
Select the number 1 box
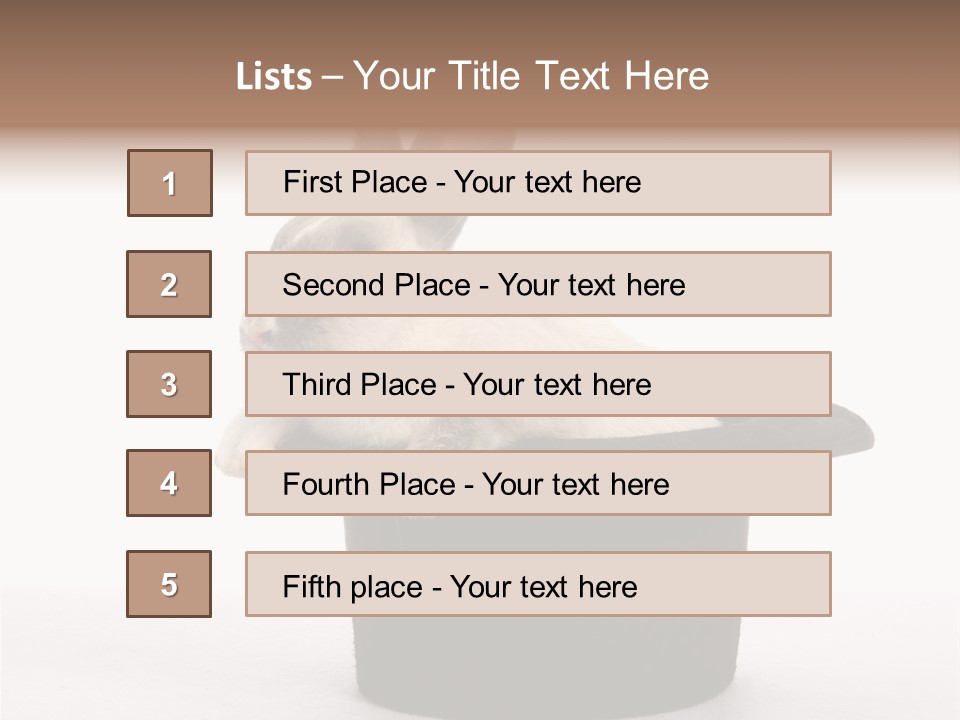(x=170, y=183)
